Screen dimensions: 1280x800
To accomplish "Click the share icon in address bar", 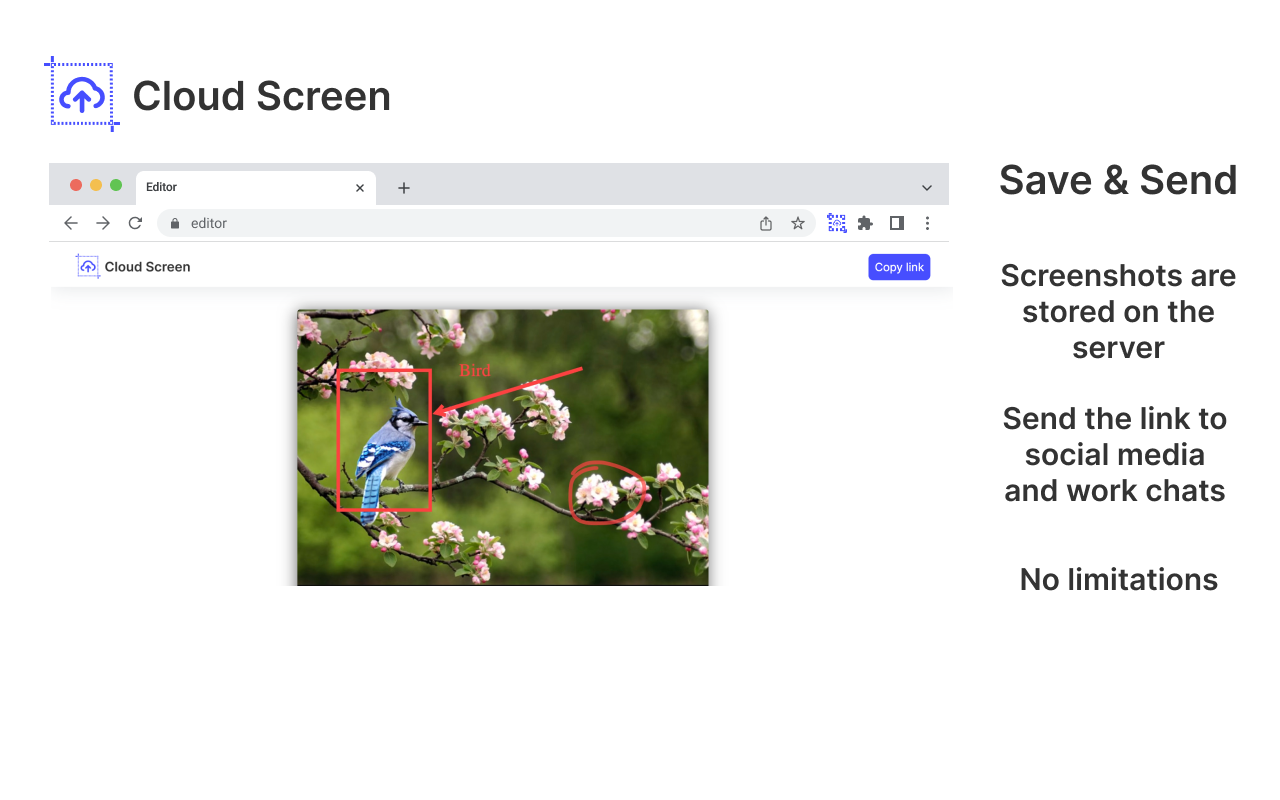I will [766, 223].
